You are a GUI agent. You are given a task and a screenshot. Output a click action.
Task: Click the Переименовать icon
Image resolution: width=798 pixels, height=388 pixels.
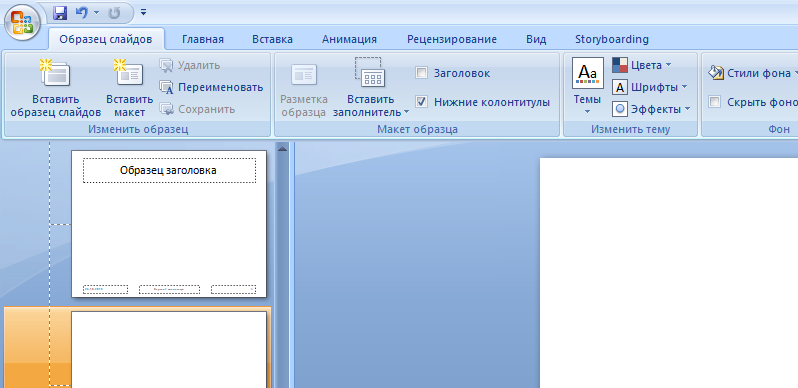pos(166,87)
